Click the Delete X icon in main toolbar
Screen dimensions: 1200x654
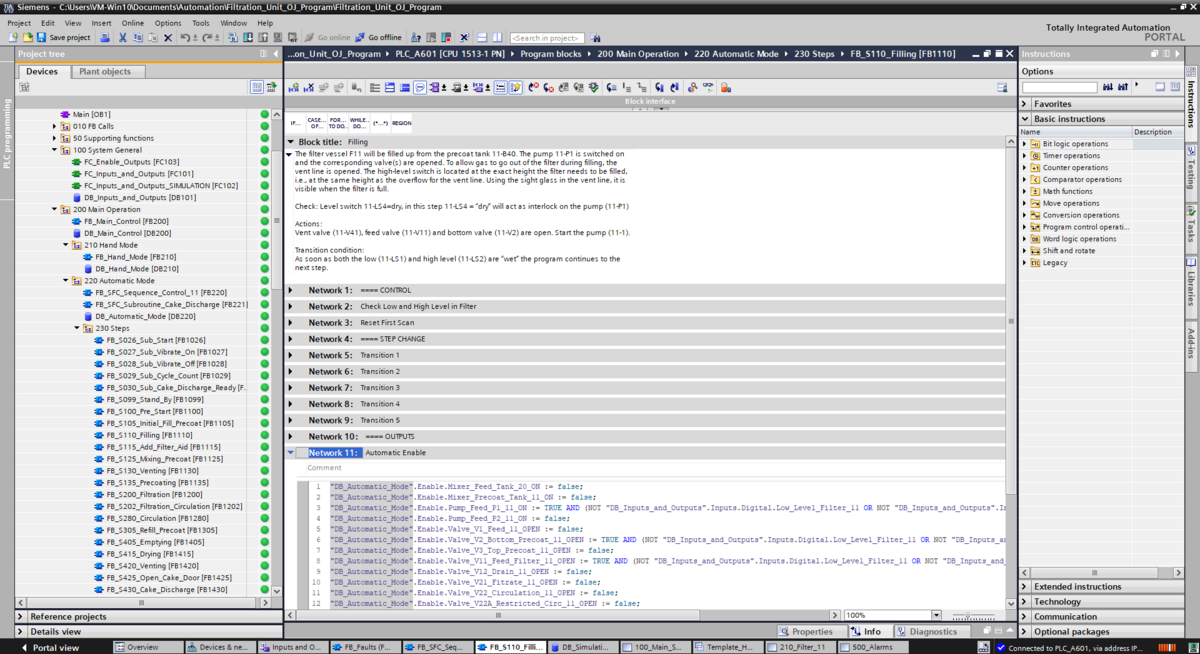point(168,38)
